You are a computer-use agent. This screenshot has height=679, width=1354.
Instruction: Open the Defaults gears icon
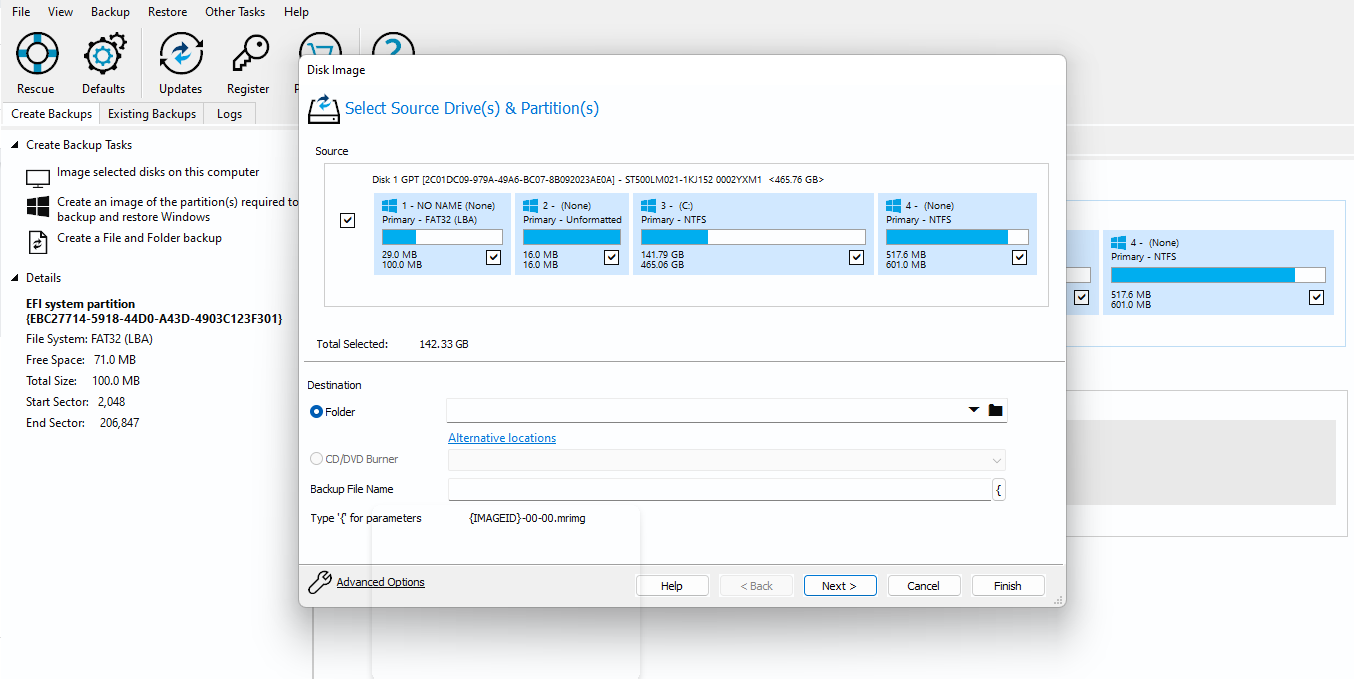pos(105,53)
